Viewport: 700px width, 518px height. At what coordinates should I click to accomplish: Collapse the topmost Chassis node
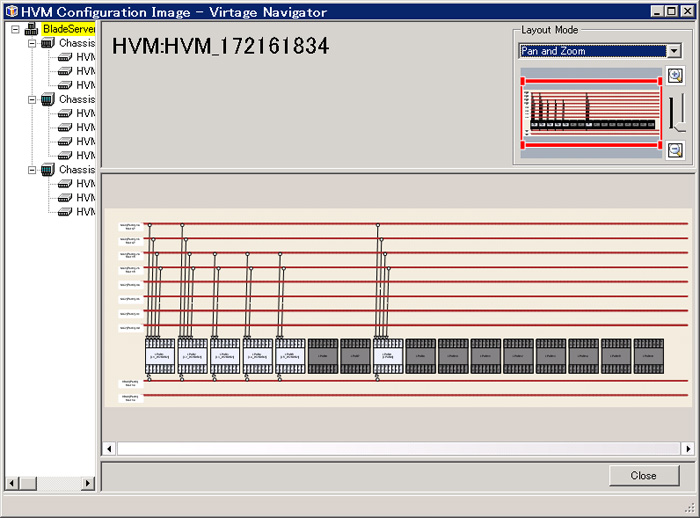[32, 43]
